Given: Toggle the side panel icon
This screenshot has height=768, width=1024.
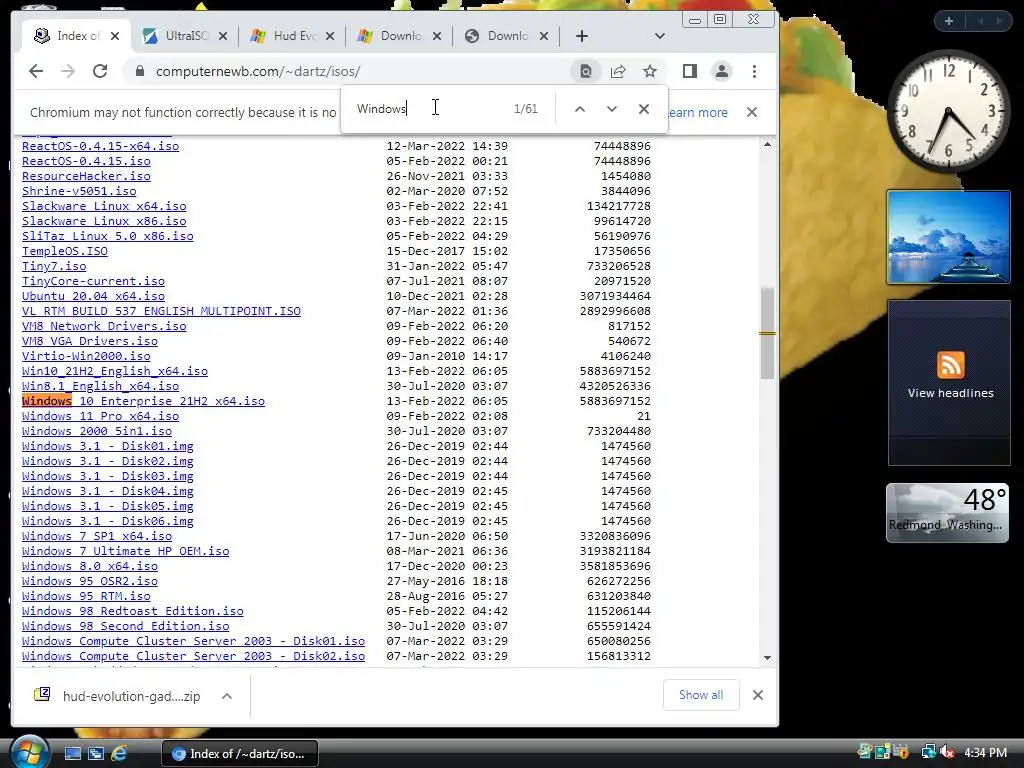Looking at the screenshot, I should [690, 71].
